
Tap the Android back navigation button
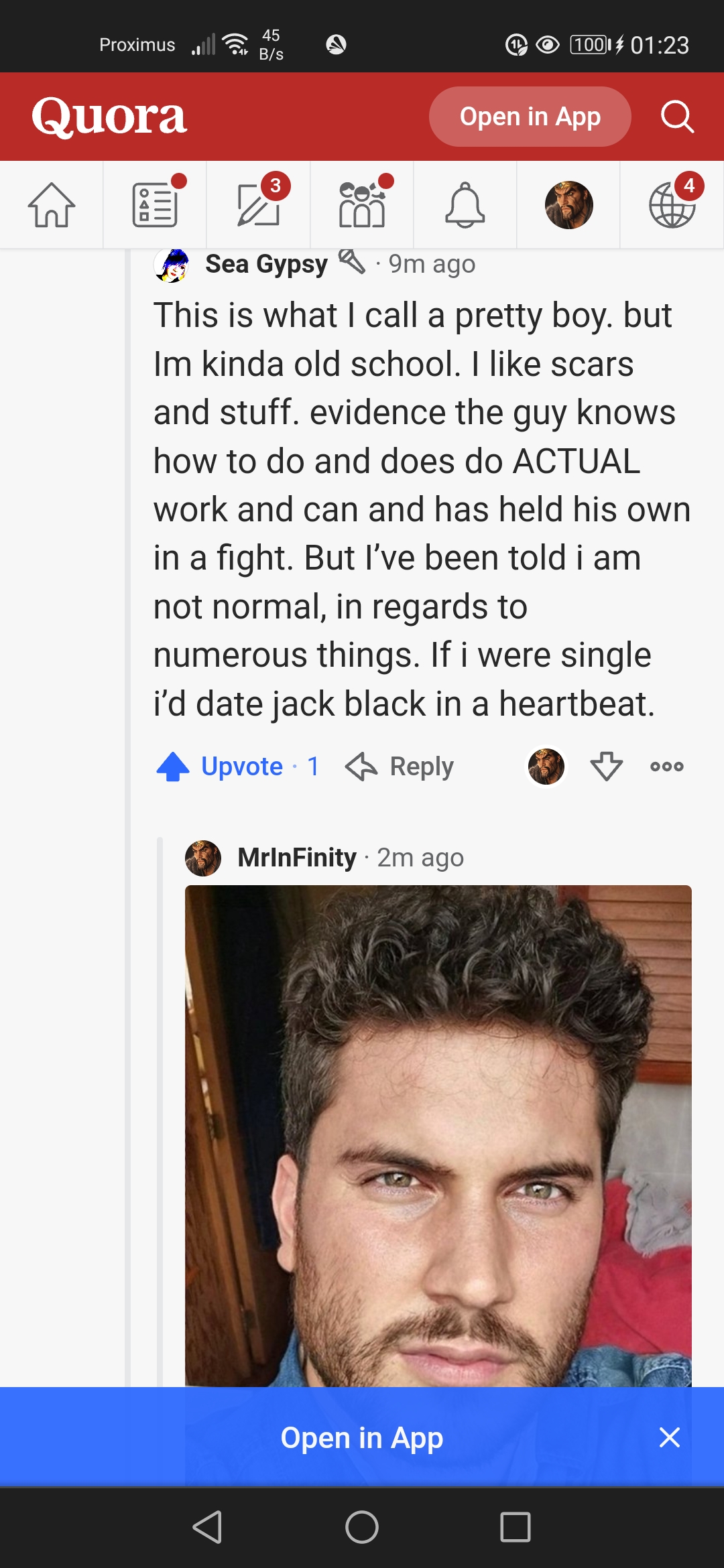coord(207,1527)
